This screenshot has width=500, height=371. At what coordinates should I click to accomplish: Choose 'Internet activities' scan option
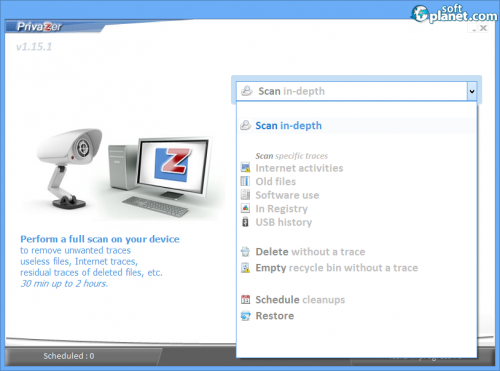[299, 168]
